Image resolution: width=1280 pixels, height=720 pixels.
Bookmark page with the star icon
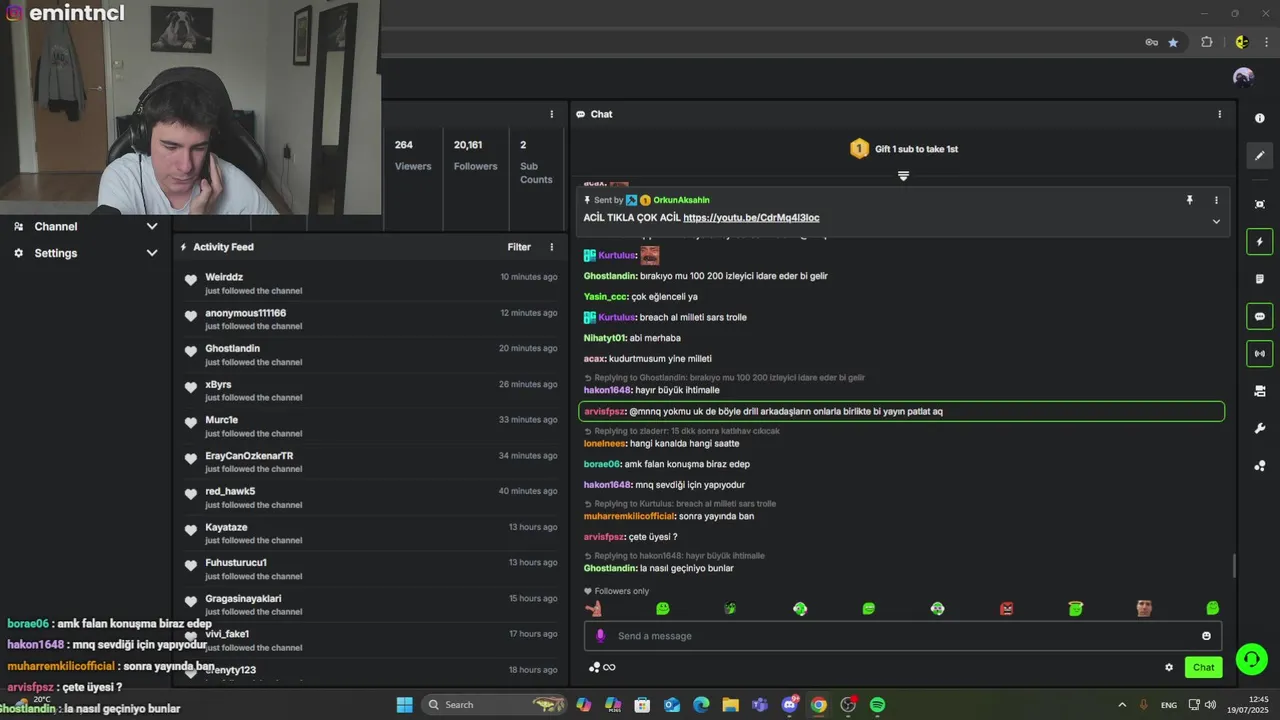click(x=1173, y=42)
